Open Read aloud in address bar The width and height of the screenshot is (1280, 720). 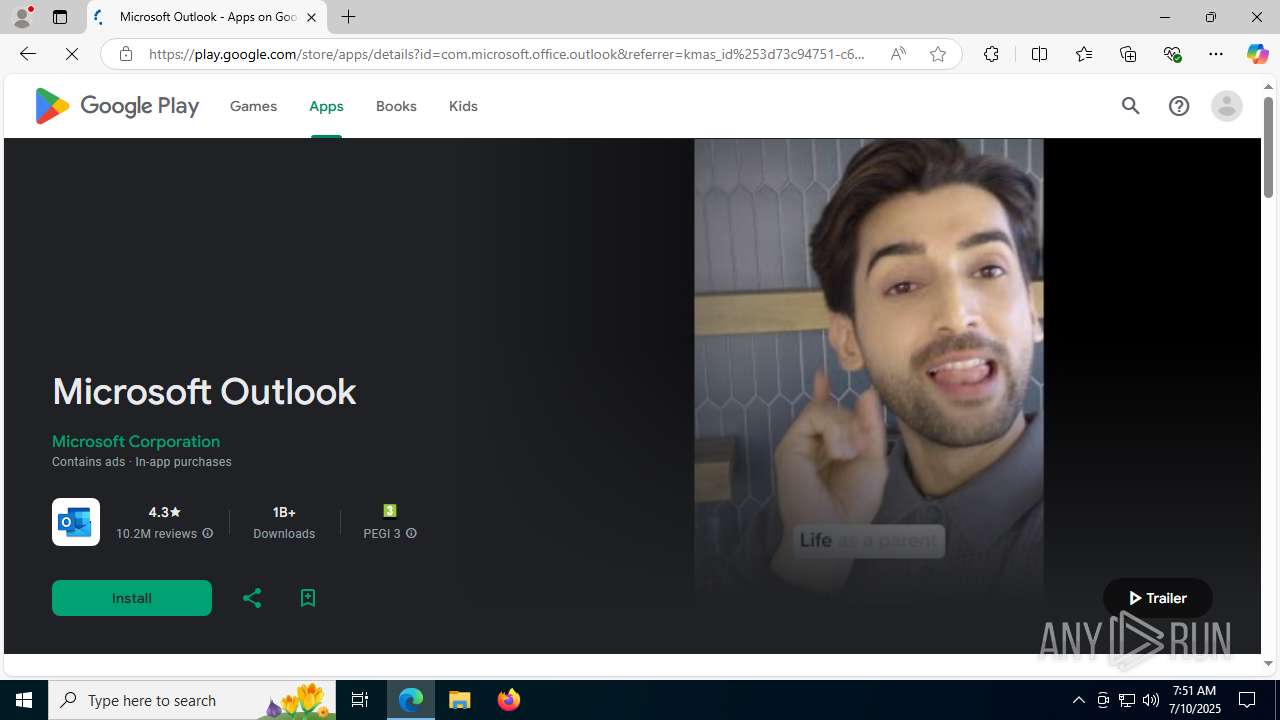(x=898, y=54)
